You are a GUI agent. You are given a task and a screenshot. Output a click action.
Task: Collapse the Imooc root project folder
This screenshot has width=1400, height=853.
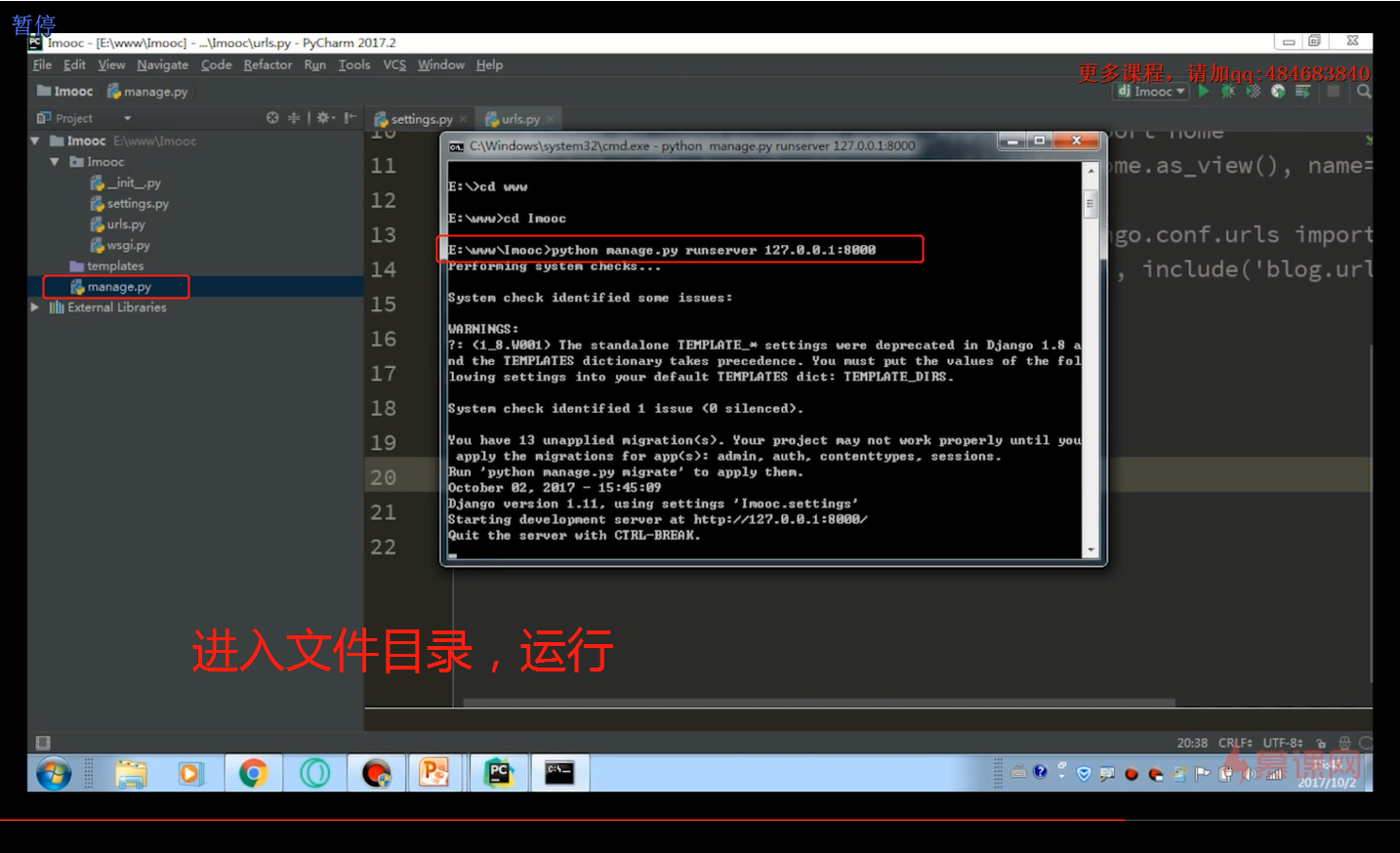click(35, 141)
